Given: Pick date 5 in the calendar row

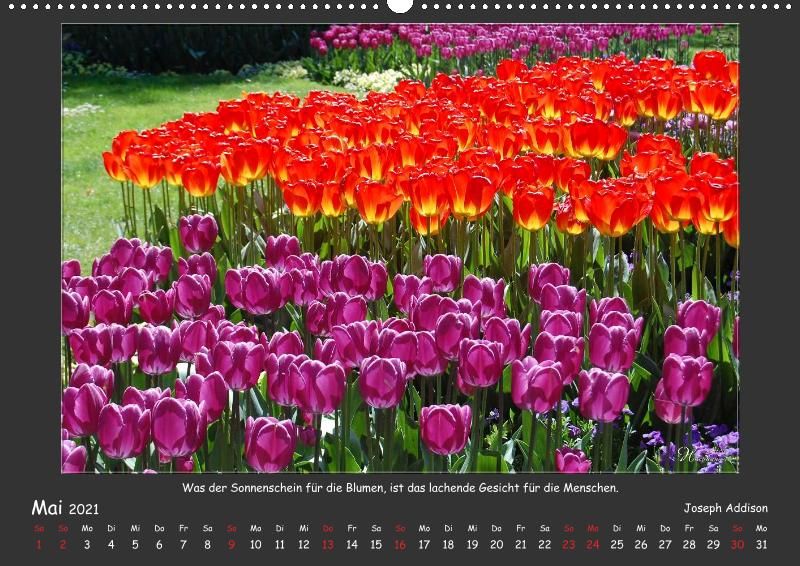Looking at the screenshot, I should [135, 545].
